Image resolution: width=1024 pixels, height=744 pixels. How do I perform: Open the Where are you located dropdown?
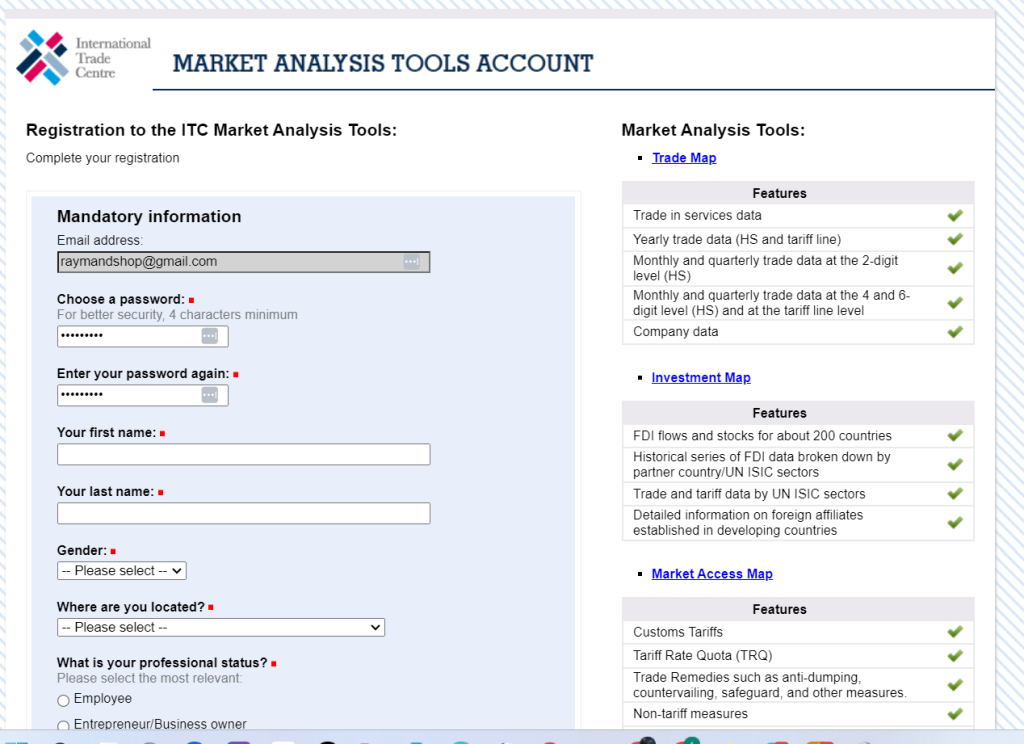click(221, 627)
